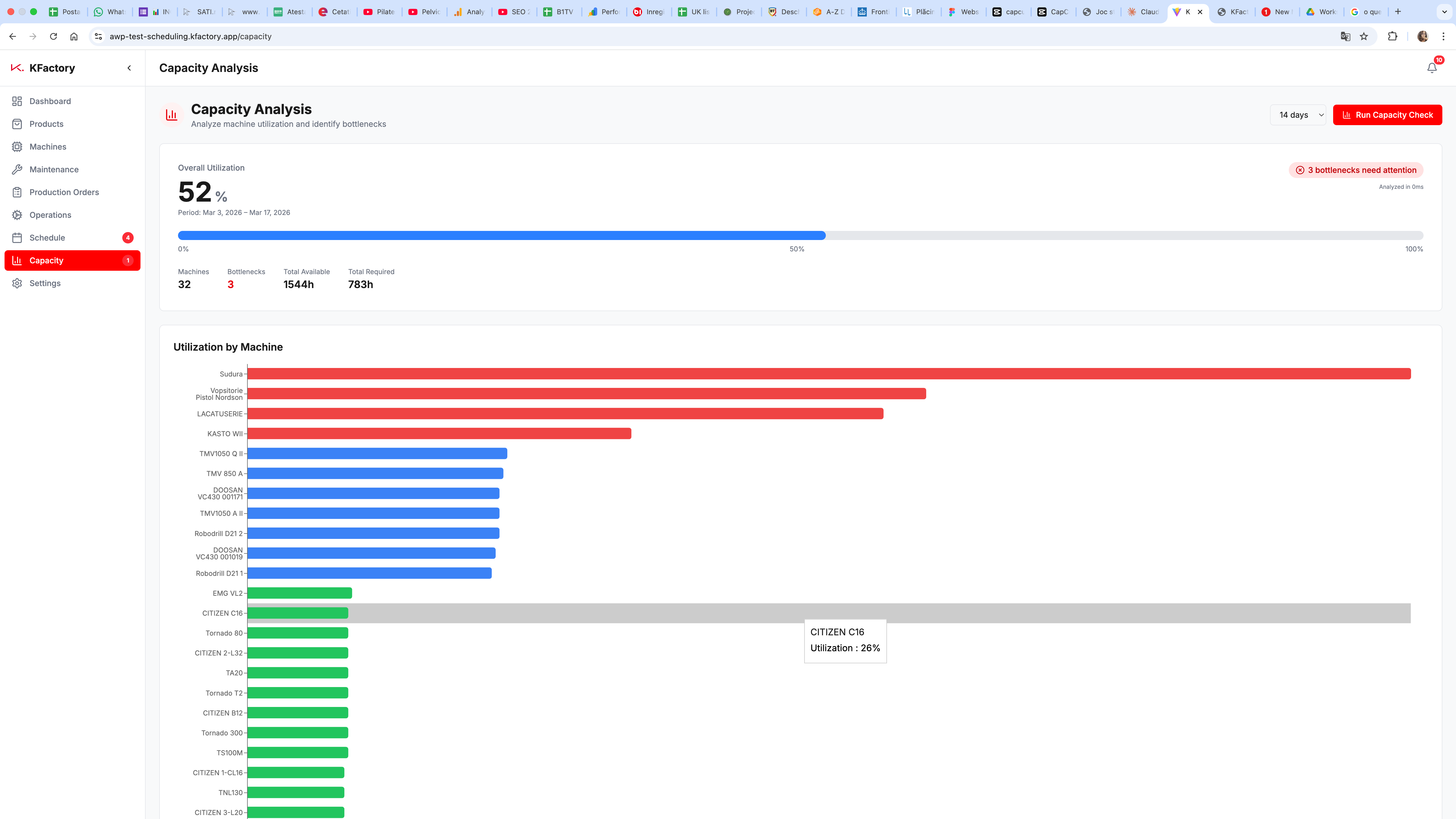Open Schedule with 4 badge
The image size is (1456, 819).
coord(72,237)
